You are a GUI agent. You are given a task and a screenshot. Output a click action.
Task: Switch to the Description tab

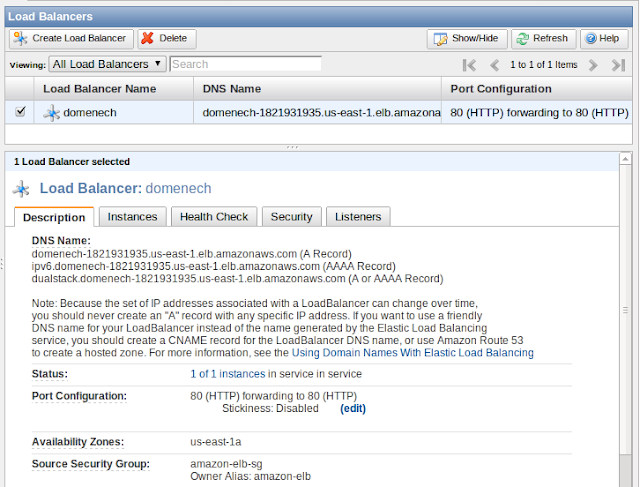pyautogui.click(x=54, y=217)
